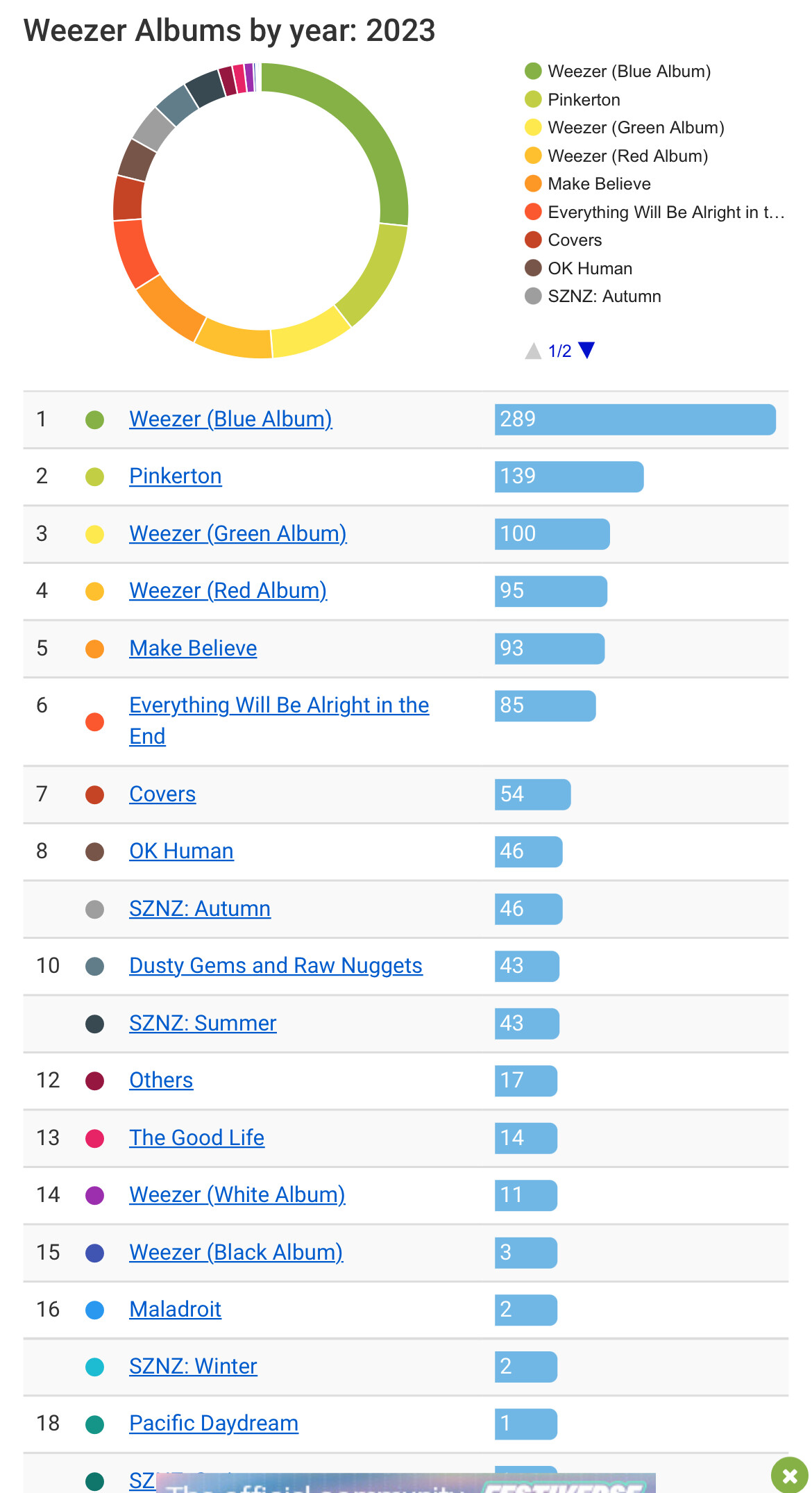Open The Good Life link
Image resolution: width=812 pixels, height=1493 pixels.
[x=196, y=1137]
